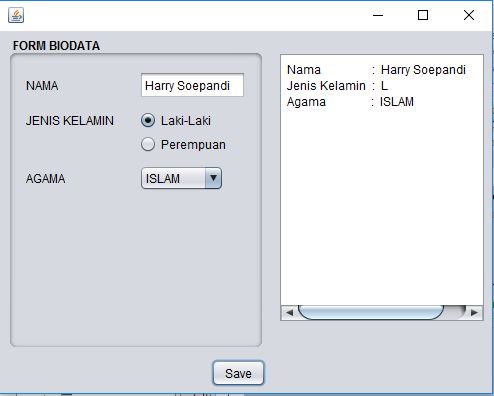Image resolution: width=494 pixels, height=396 pixels.
Task: Click the 'Jenis Kelamin : L' output line
Action: 337,86
